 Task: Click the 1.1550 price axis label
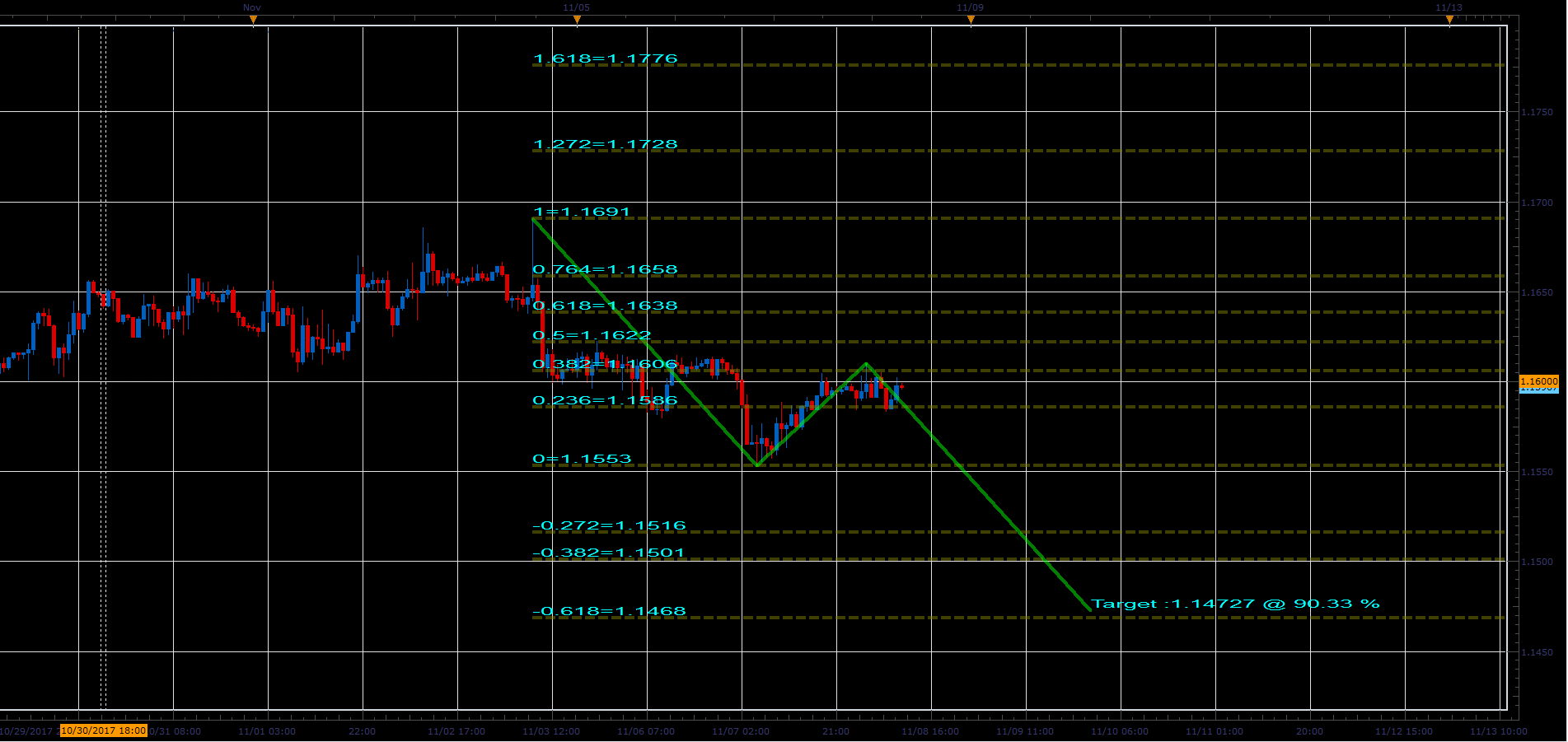point(1537,472)
